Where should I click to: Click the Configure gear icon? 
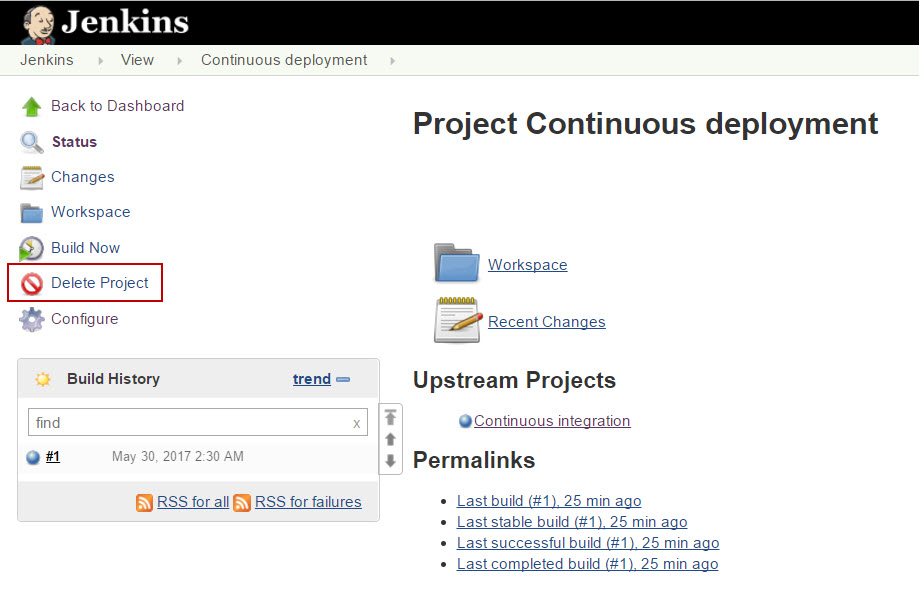[x=32, y=319]
